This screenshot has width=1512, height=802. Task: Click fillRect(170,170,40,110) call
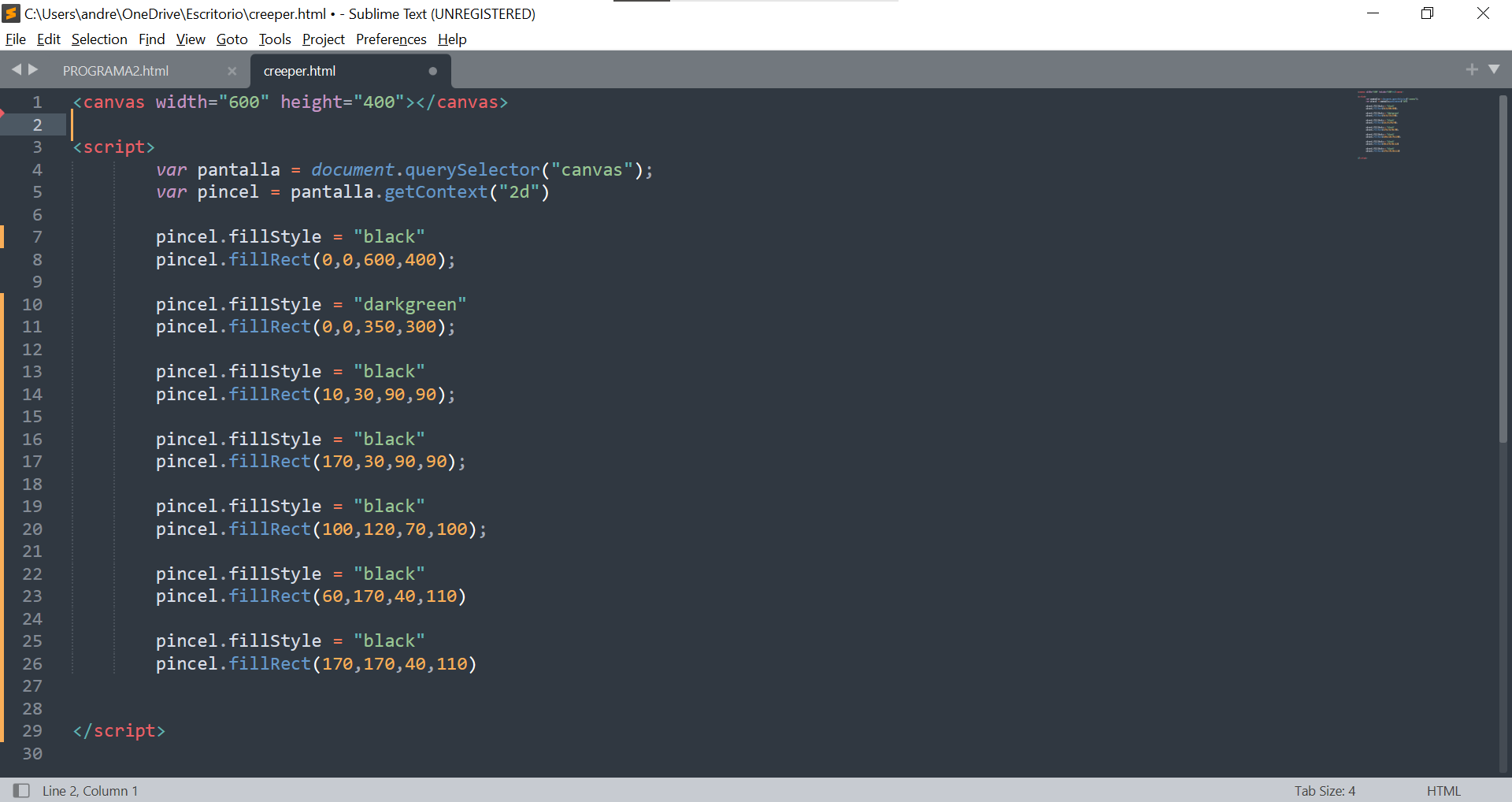353,663
